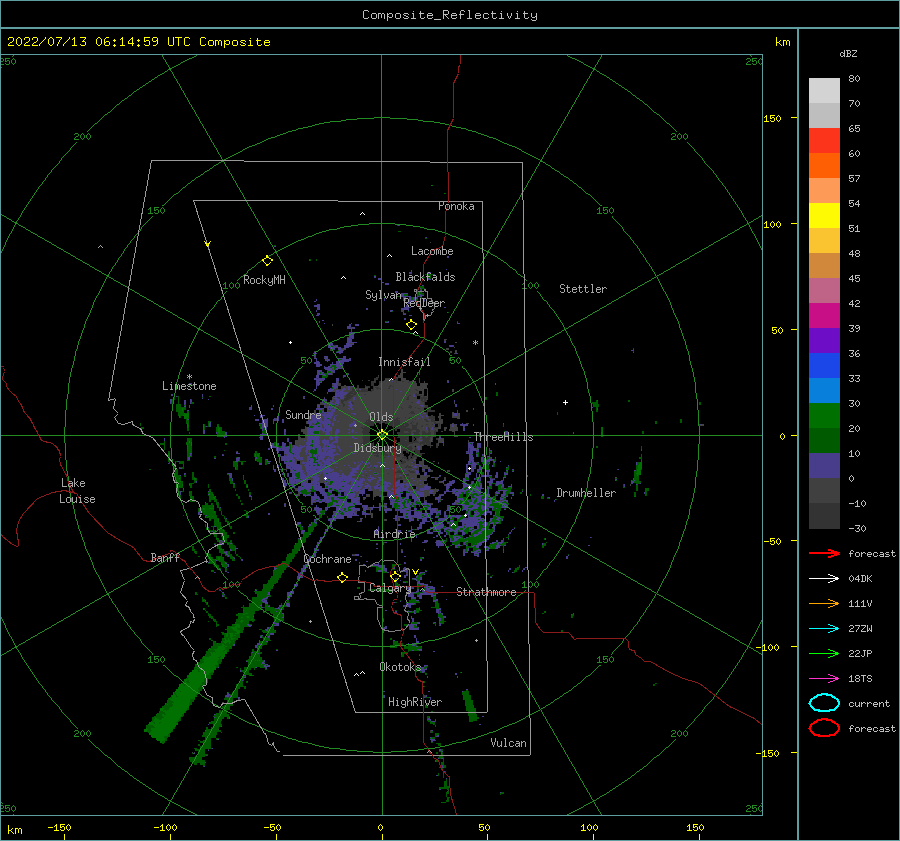The width and height of the screenshot is (900, 841).
Task: Click the 04DK legend label
Action: 860,579
